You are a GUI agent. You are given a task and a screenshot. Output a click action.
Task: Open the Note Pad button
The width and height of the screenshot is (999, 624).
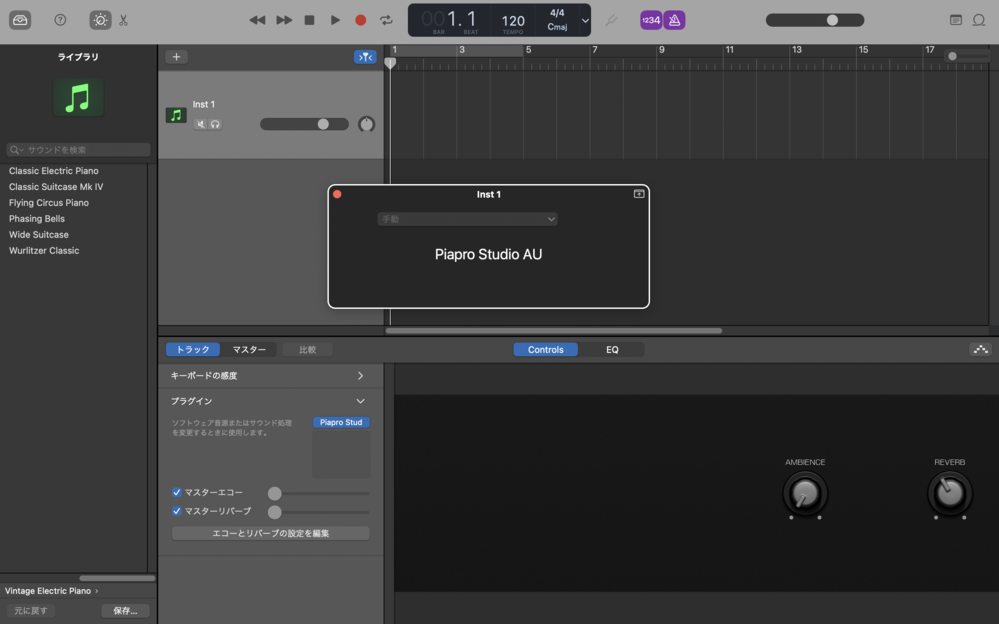click(956, 20)
